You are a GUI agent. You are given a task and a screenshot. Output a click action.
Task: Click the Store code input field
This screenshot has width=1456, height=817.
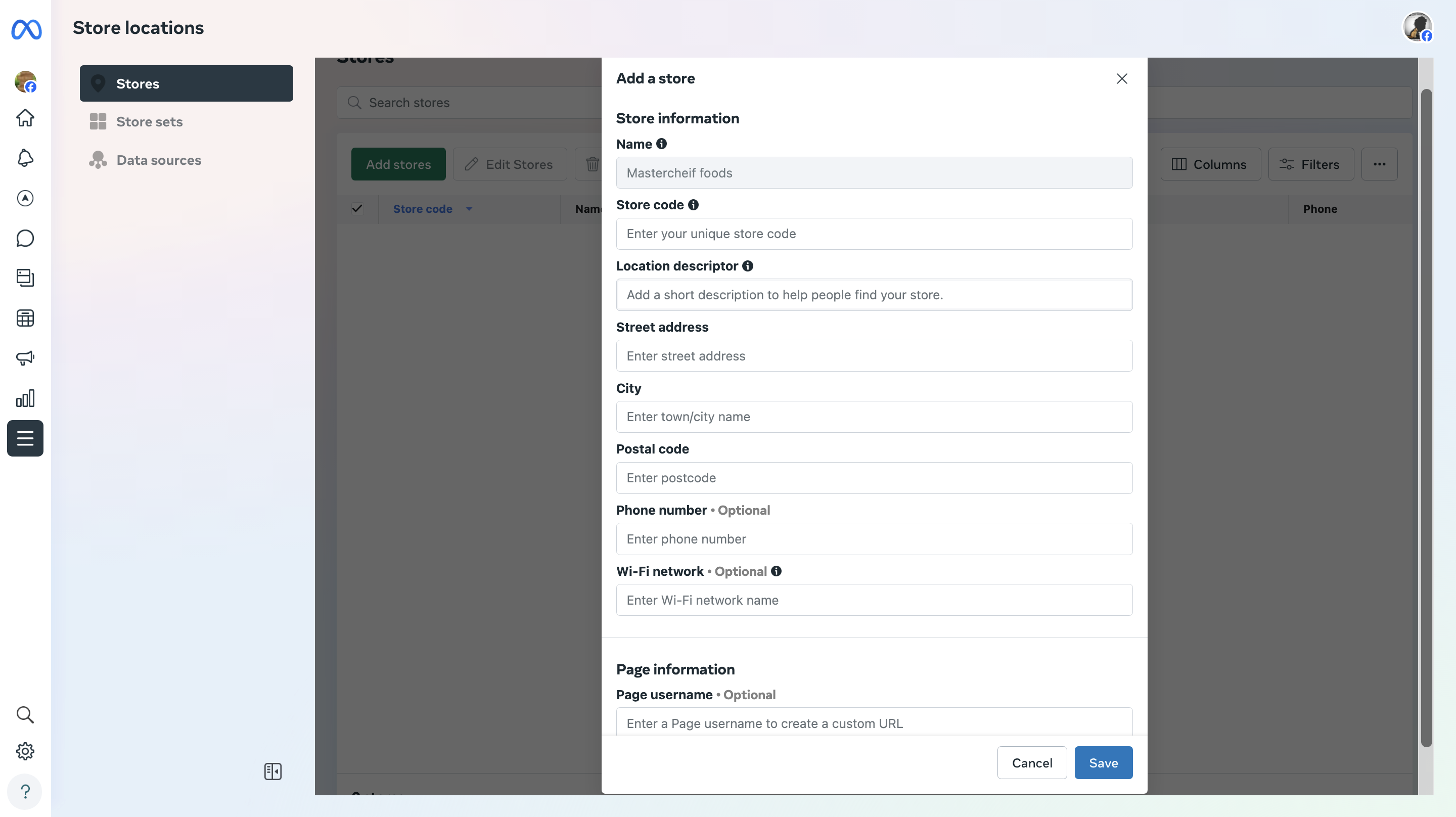875,234
